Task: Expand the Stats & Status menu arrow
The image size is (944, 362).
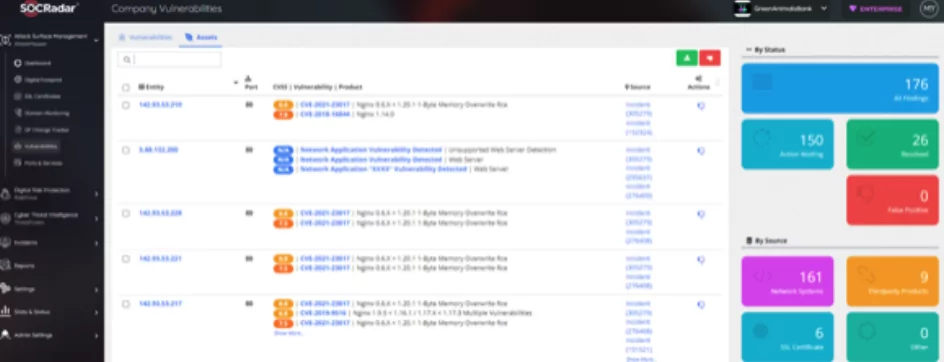Action: [x=96, y=313]
